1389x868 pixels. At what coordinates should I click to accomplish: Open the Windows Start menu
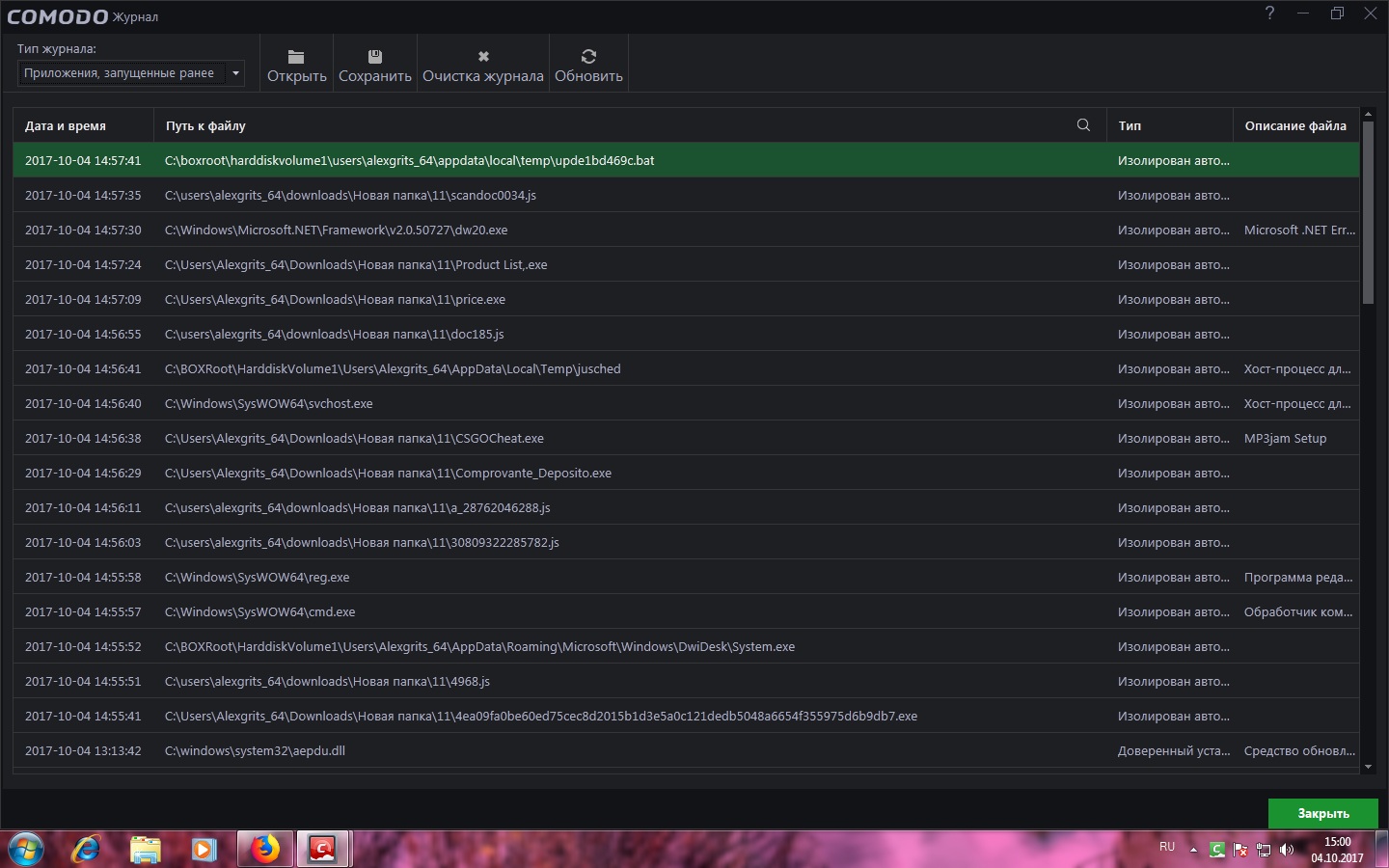[26, 849]
